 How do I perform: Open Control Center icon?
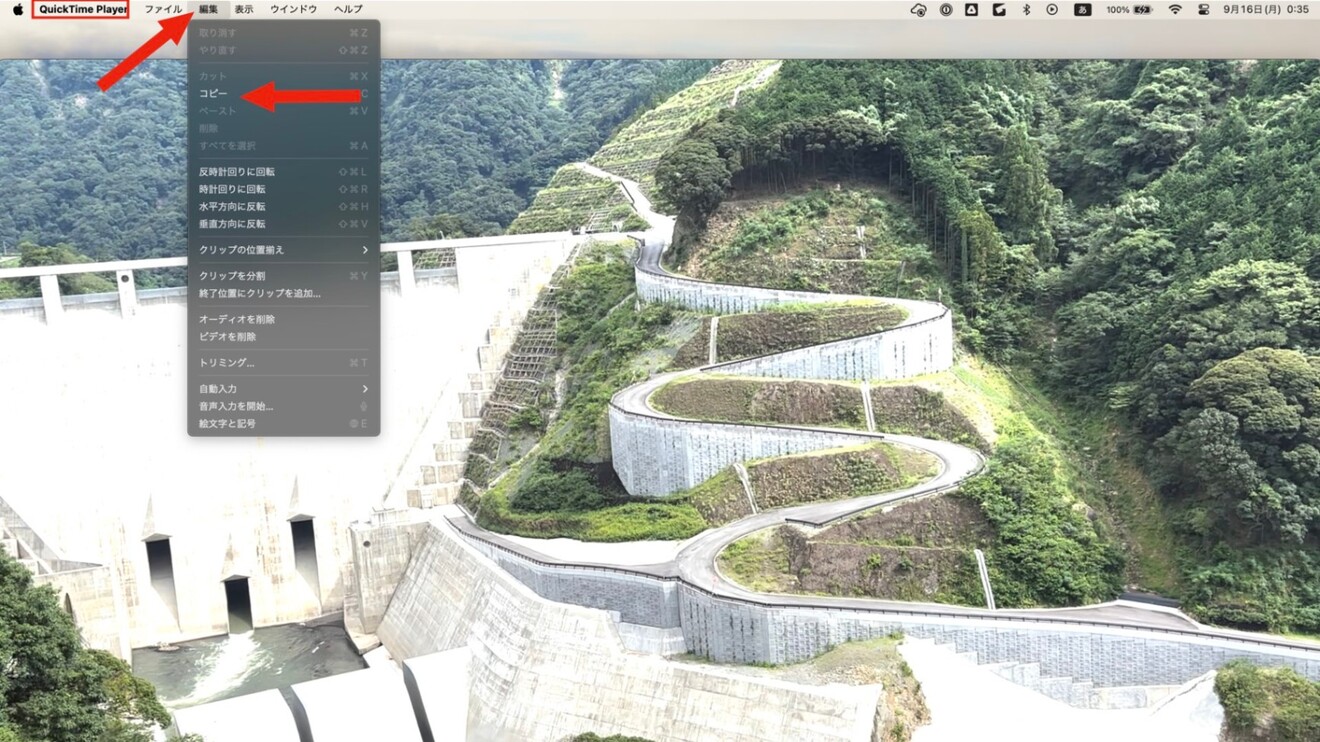tap(1203, 10)
